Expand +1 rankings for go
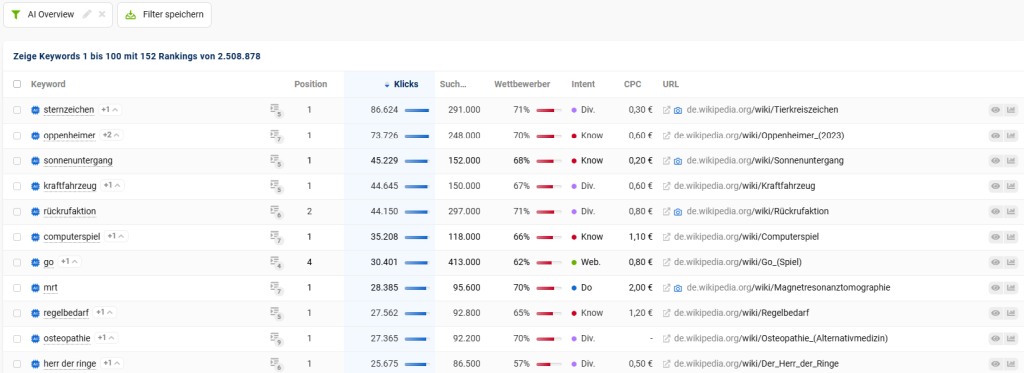The width and height of the screenshot is (1024, 373). coord(69,261)
